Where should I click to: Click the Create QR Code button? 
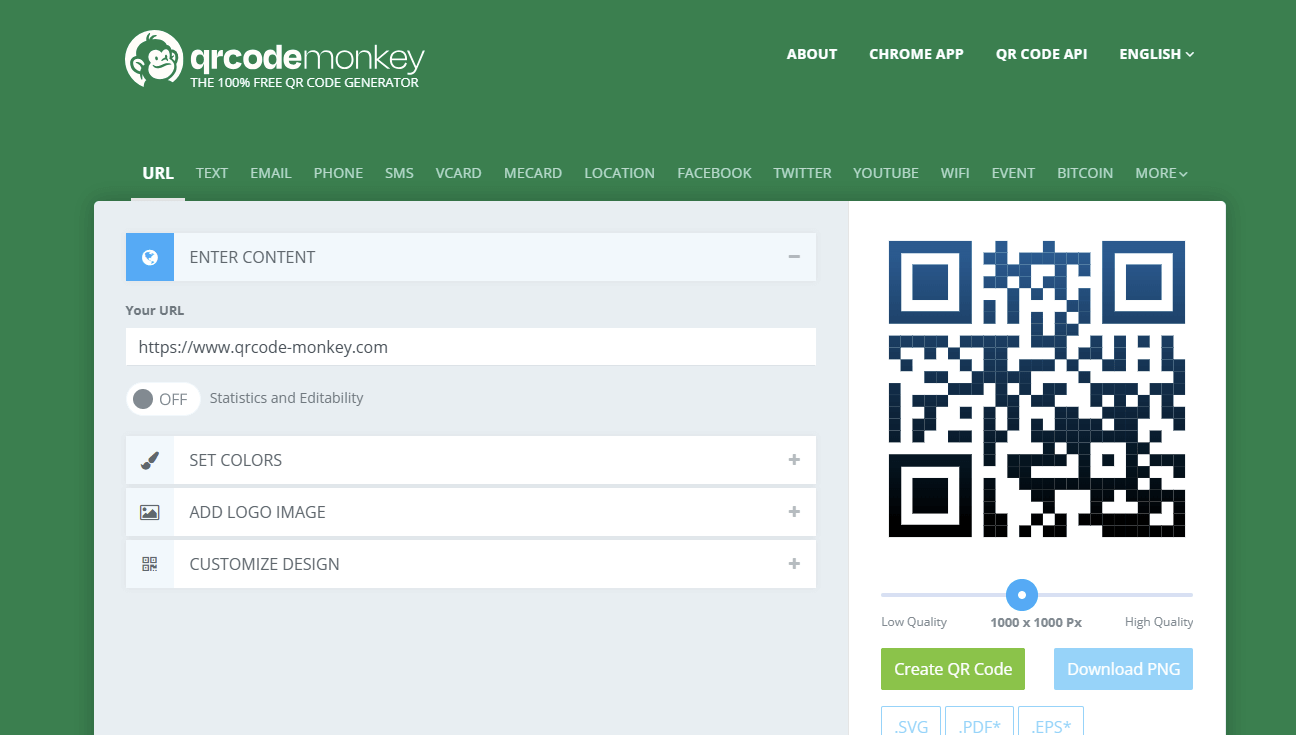point(953,669)
